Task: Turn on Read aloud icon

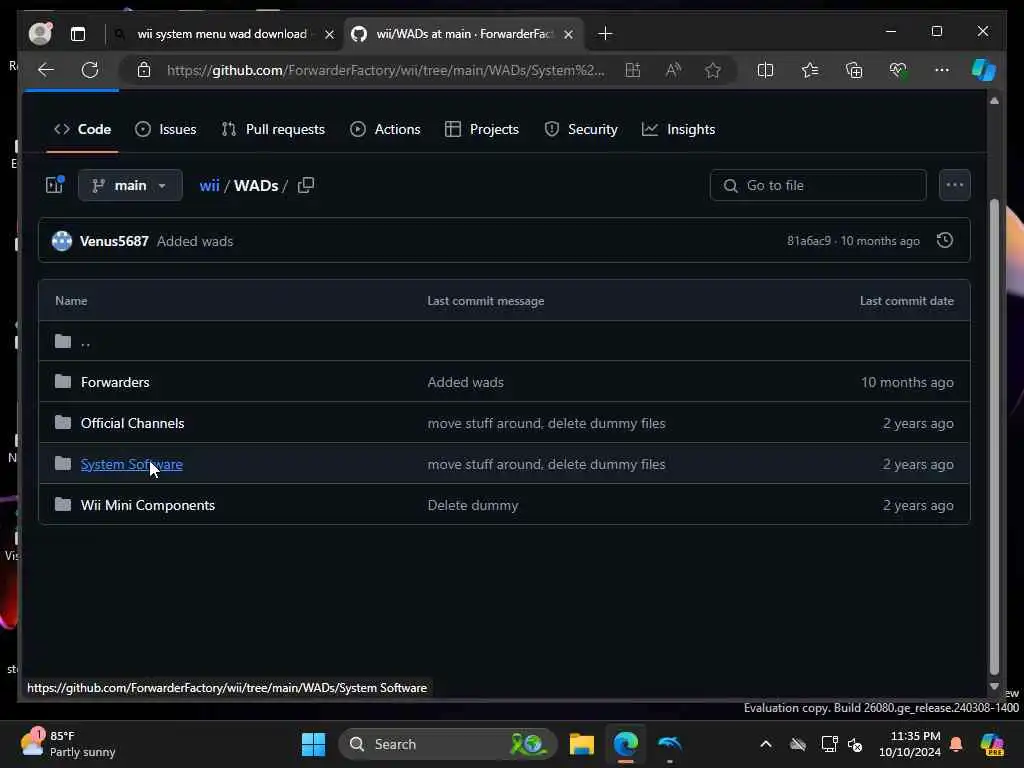Action: point(673,70)
